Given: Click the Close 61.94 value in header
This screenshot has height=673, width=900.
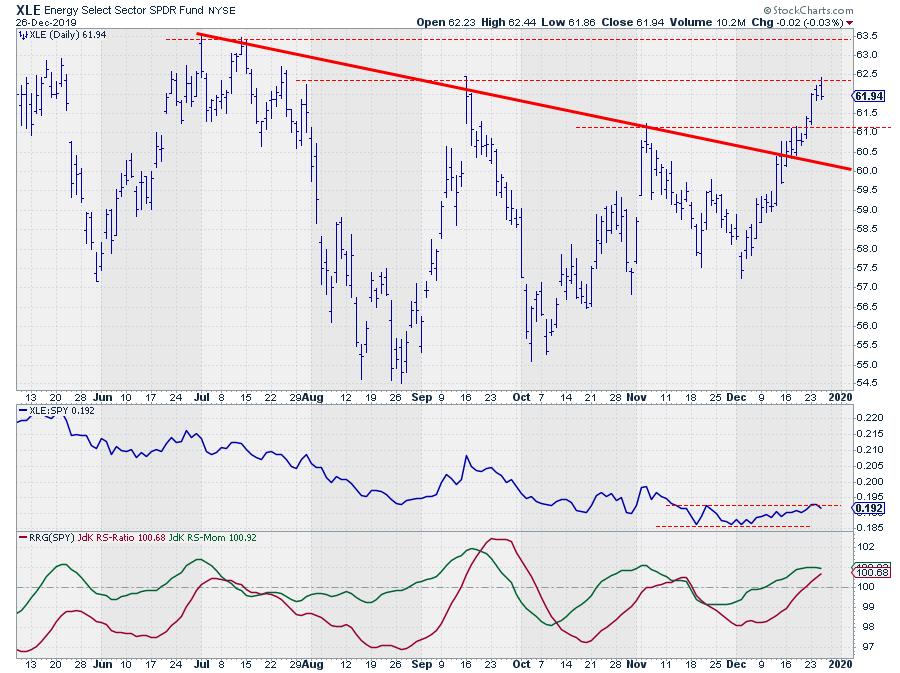Looking at the screenshot, I should [633, 22].
